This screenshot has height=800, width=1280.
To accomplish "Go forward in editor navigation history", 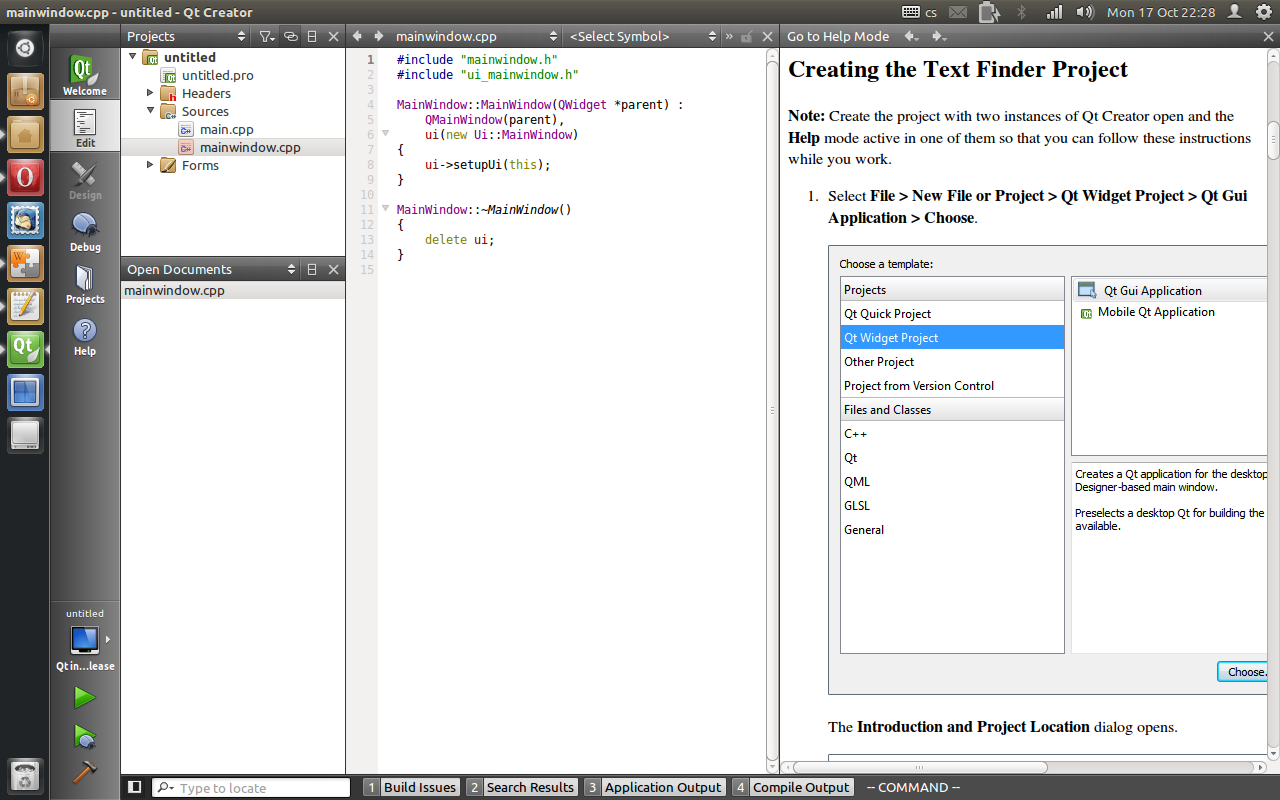I will [378, 36].
